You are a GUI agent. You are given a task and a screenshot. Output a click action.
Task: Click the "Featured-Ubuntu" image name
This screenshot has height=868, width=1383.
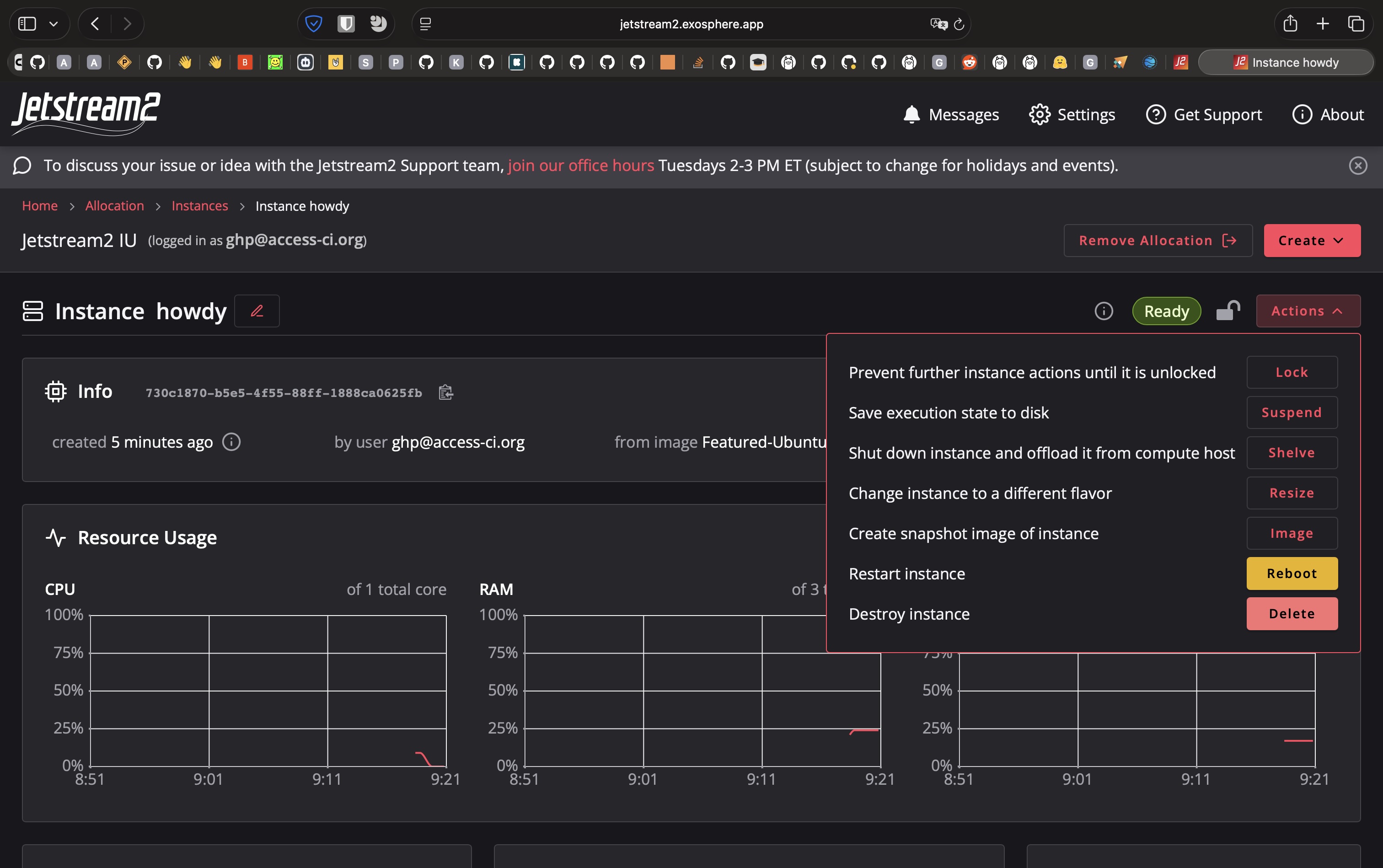pos(764,442)
